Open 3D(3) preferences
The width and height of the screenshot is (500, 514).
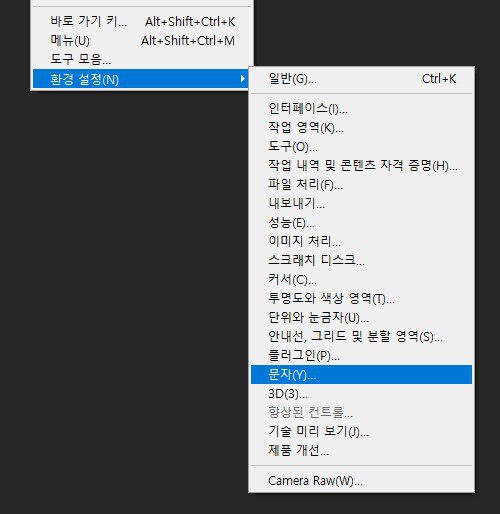click(361, 394)
